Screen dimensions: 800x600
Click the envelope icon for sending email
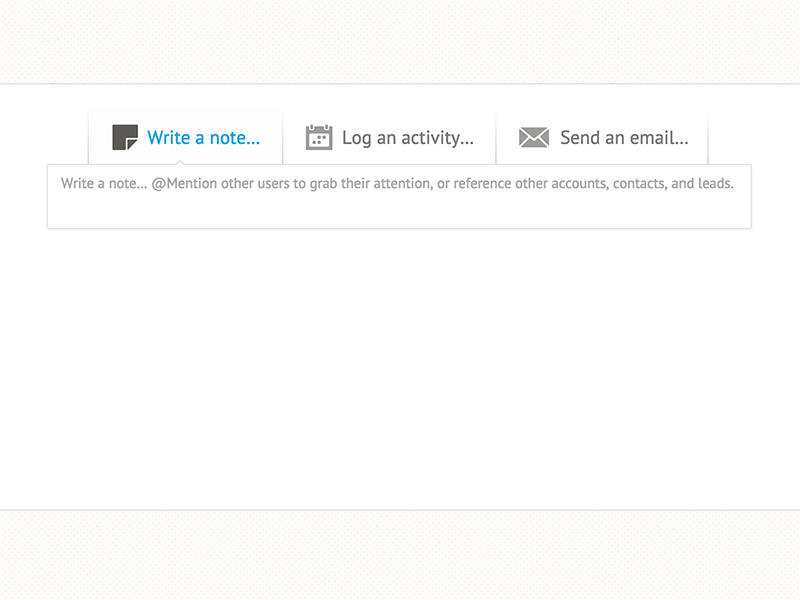coord(532,137)
